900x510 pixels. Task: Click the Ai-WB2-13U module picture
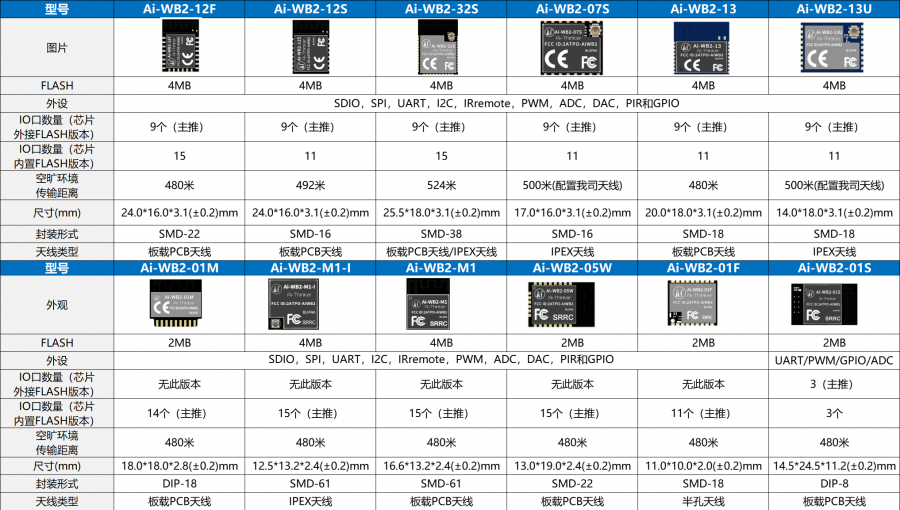(x=832, y=48)
